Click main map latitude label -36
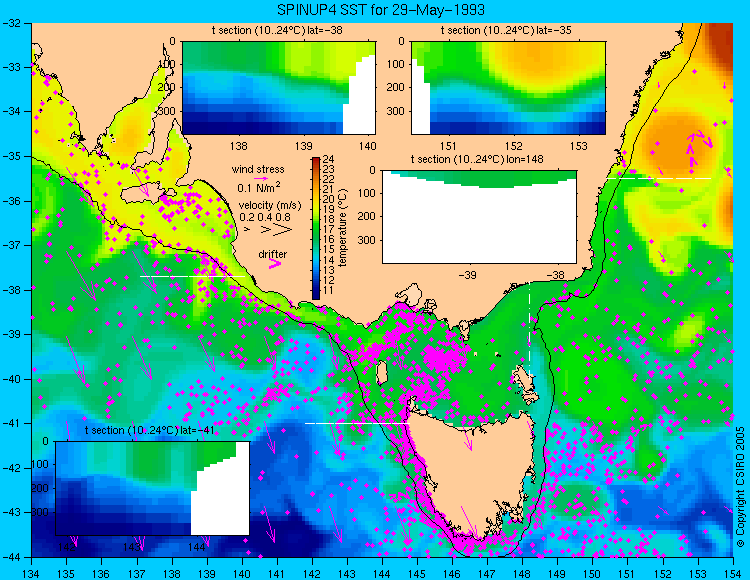Image resolution: width=750 pixels, height=580 pixels. pyautogui.click(x=11, y=201)
